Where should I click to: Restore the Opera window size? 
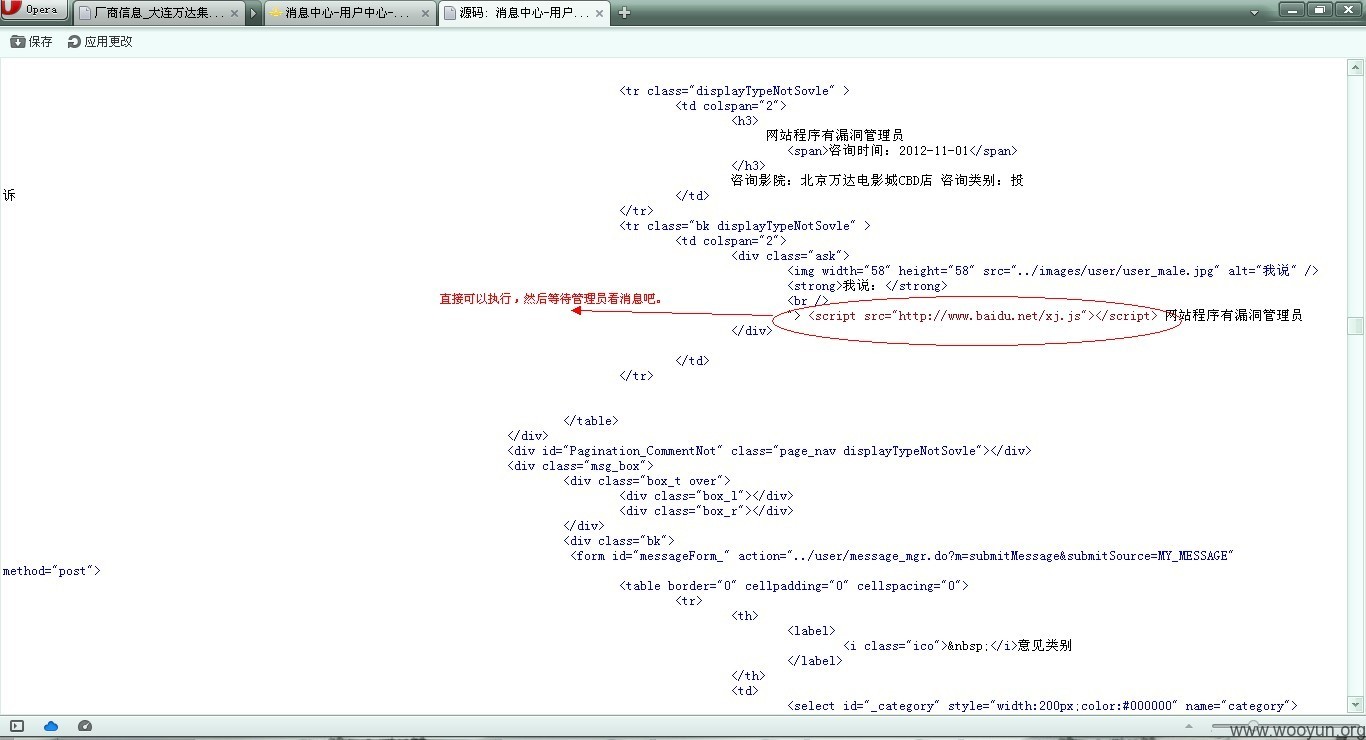[1319, 10]
